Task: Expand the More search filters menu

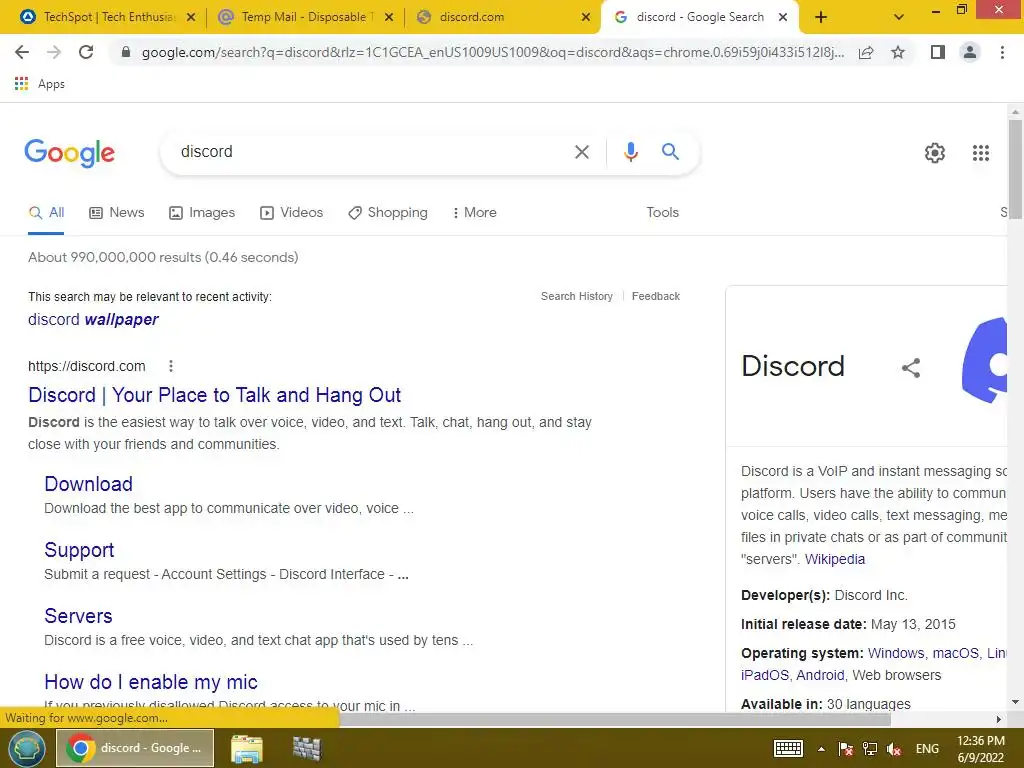Action: pyautogui.click(x=474, y=213)
